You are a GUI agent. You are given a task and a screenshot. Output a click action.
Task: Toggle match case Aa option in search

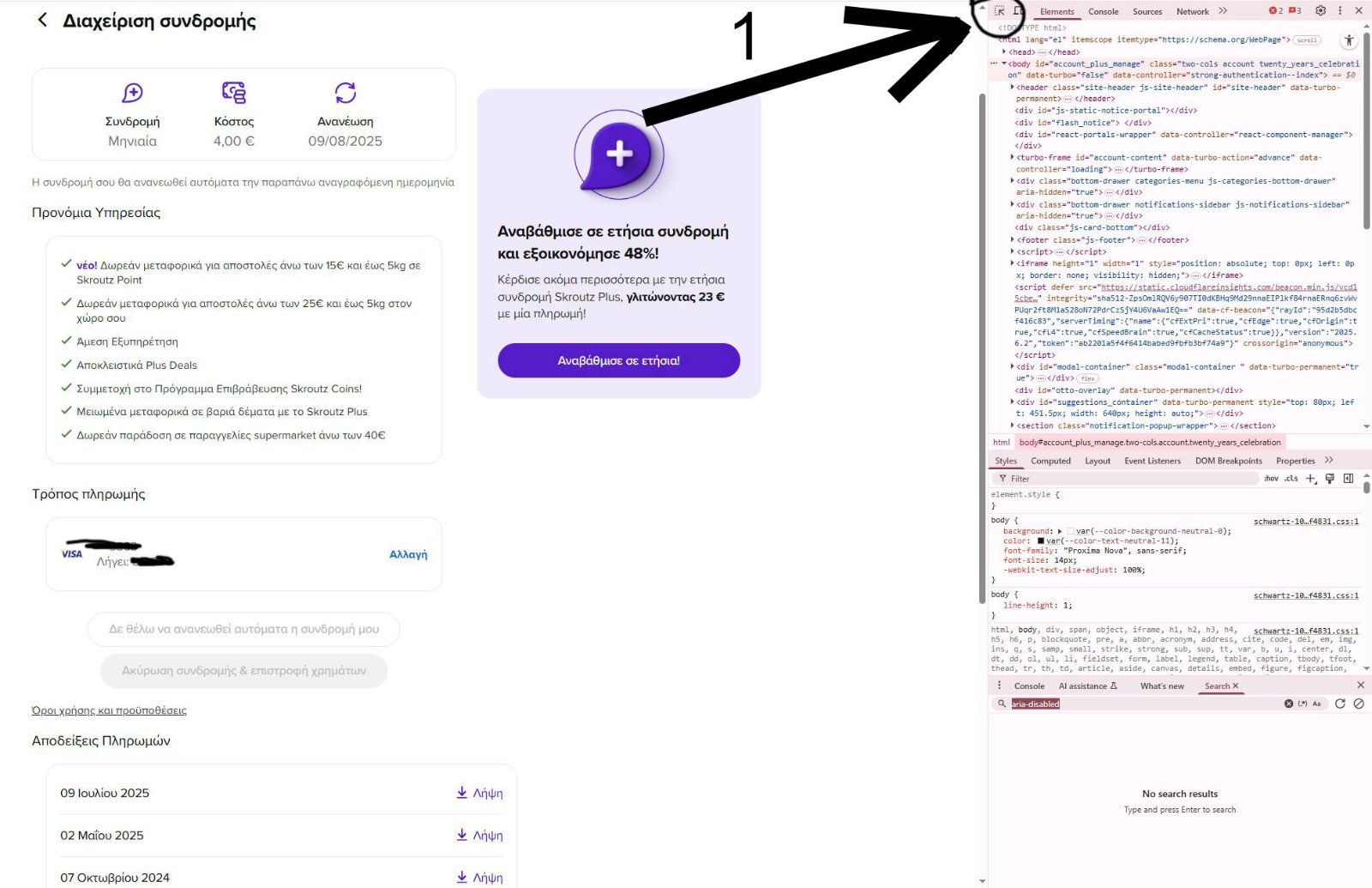1317,704
